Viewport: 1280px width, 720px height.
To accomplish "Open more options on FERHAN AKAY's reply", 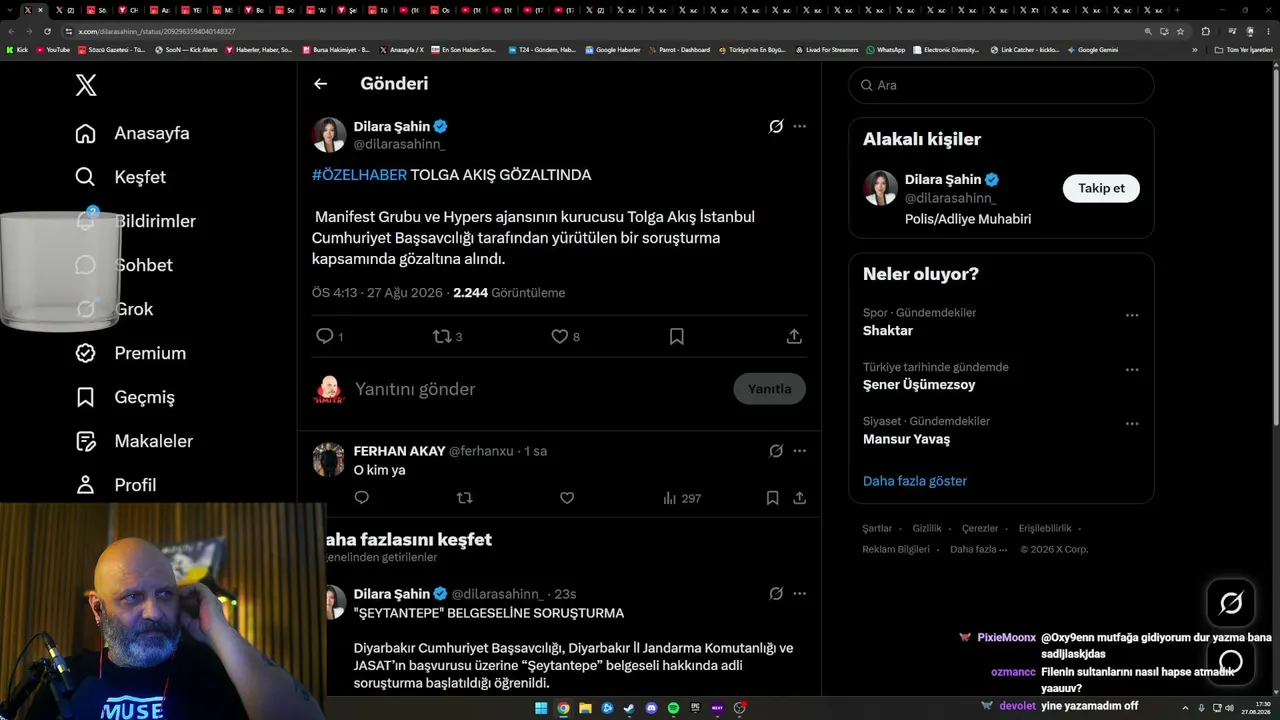I will (x=800, y=451).
